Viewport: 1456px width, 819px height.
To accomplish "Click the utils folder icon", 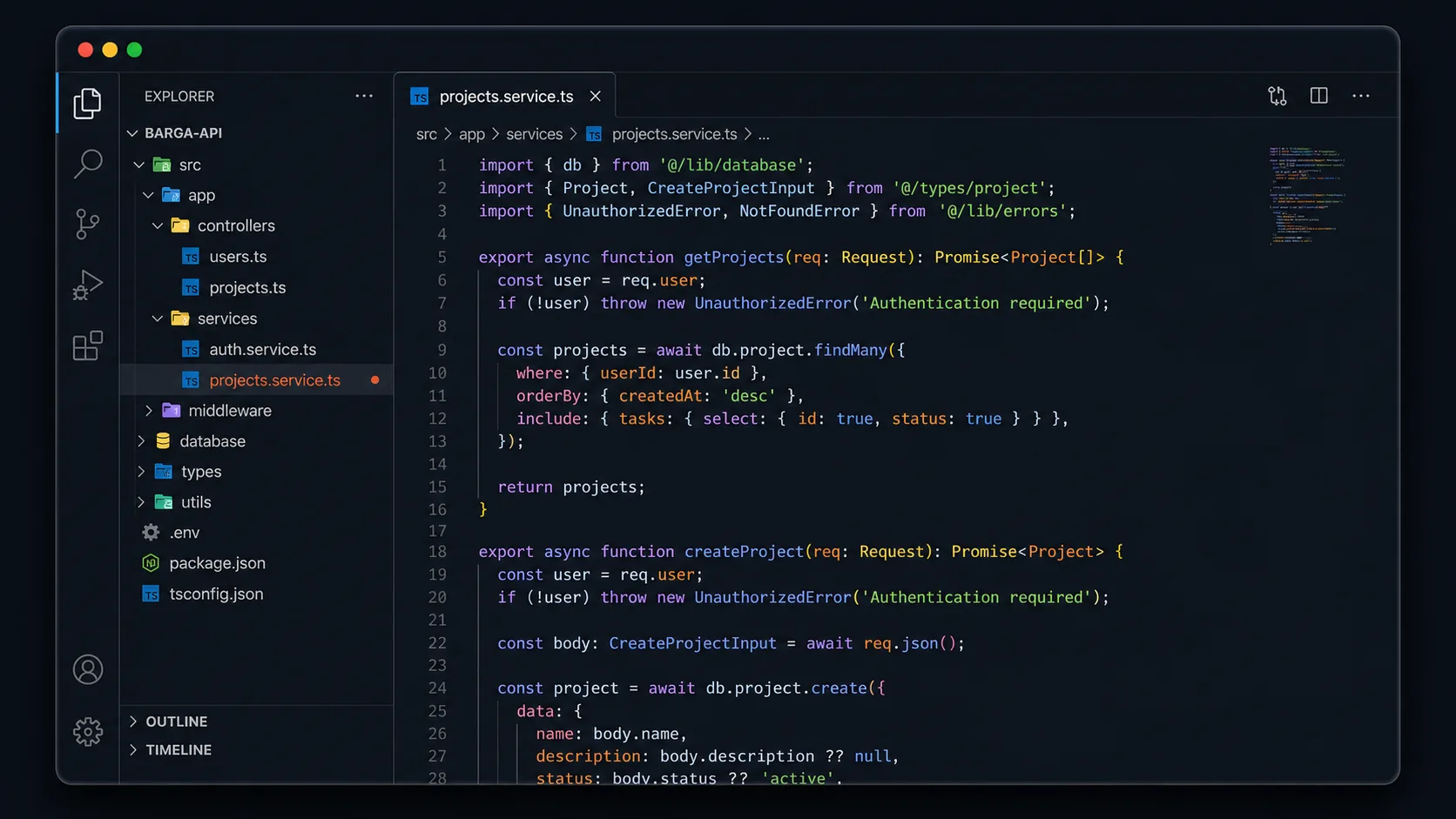I will [x=163, y=502].
